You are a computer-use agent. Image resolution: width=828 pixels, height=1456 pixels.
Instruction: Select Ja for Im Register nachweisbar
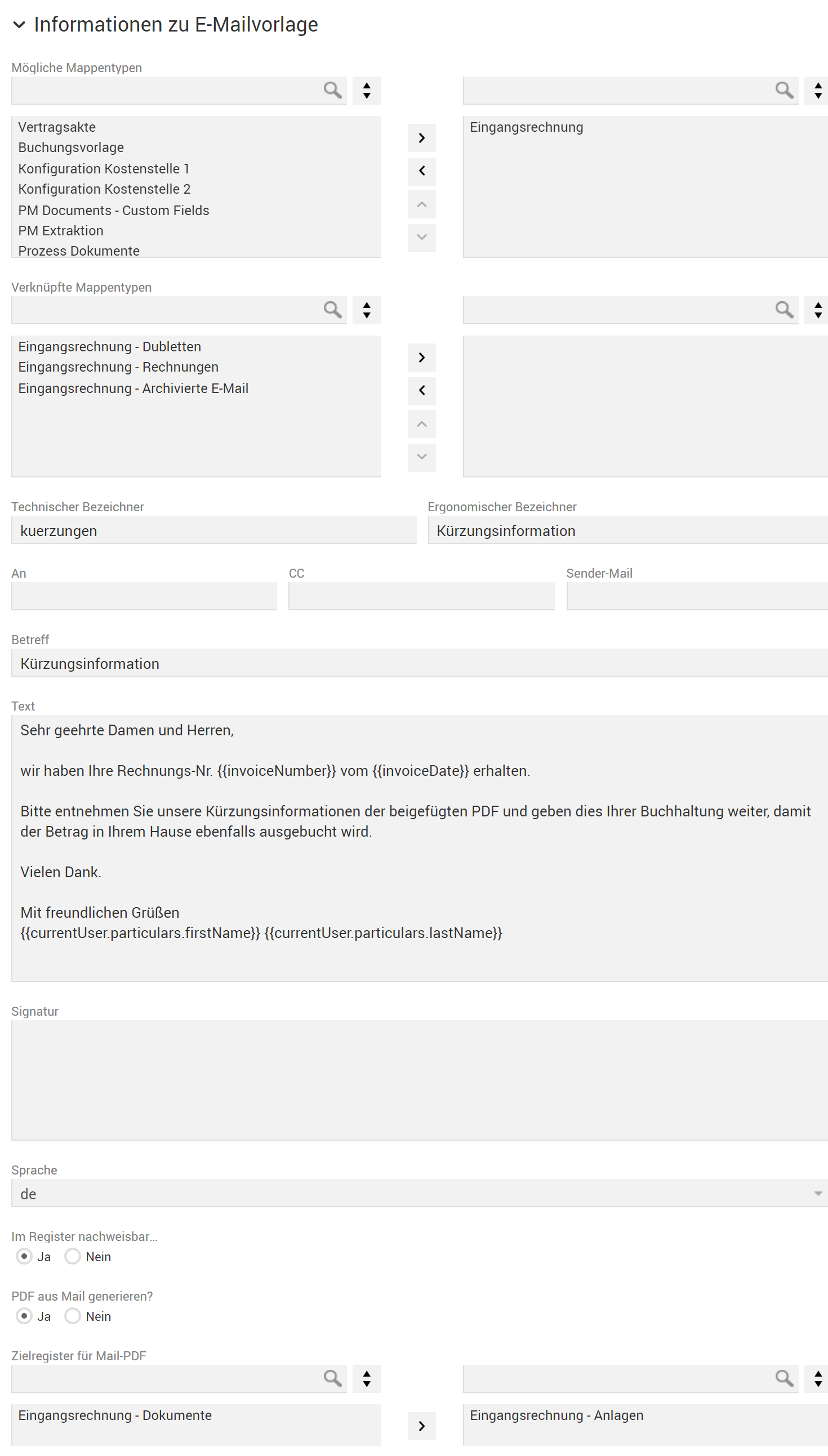(x=24, y=1256)
